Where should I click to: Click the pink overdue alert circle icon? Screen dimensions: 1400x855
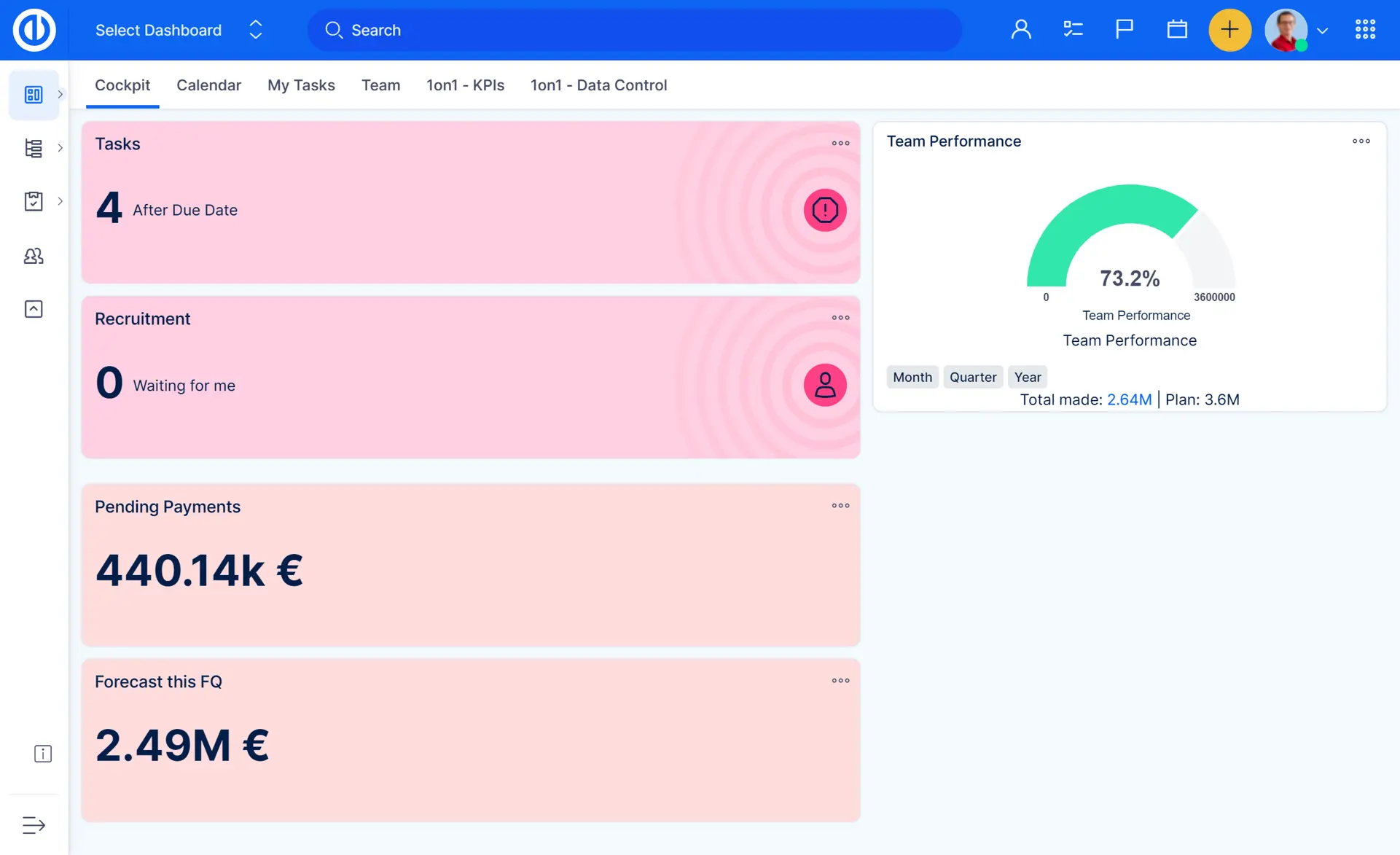pos(824,210)
